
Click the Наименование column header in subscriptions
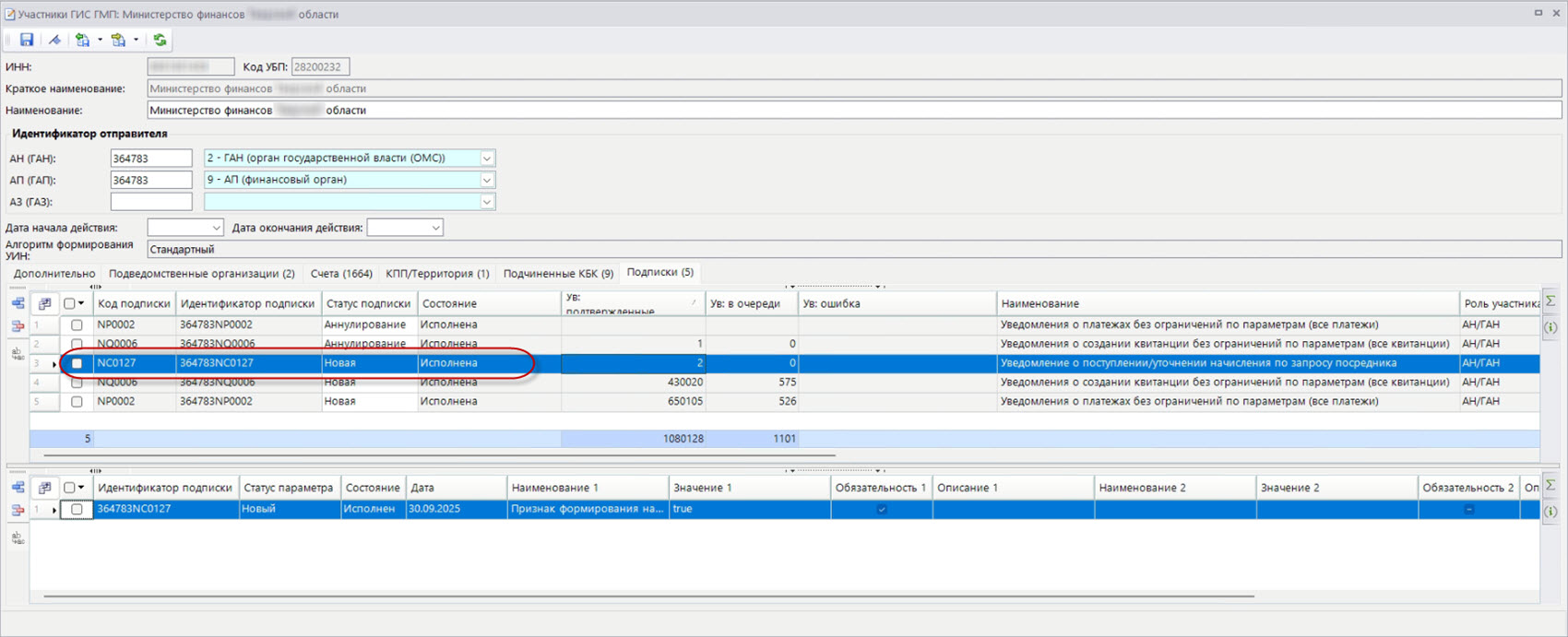pyautogui.click(x=1039, y=303)
